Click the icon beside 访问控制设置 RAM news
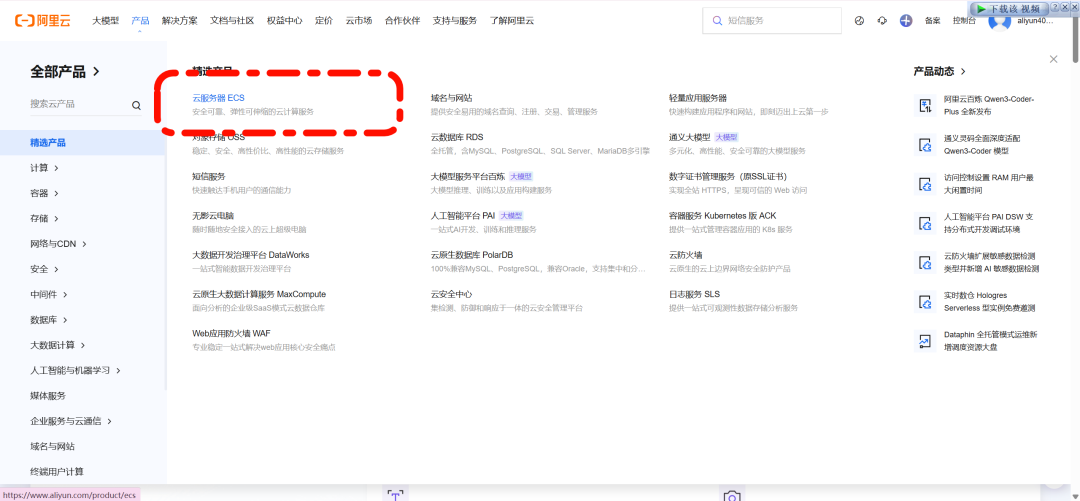This screenshot has height=501, width=1080. [x=923, y=184]
